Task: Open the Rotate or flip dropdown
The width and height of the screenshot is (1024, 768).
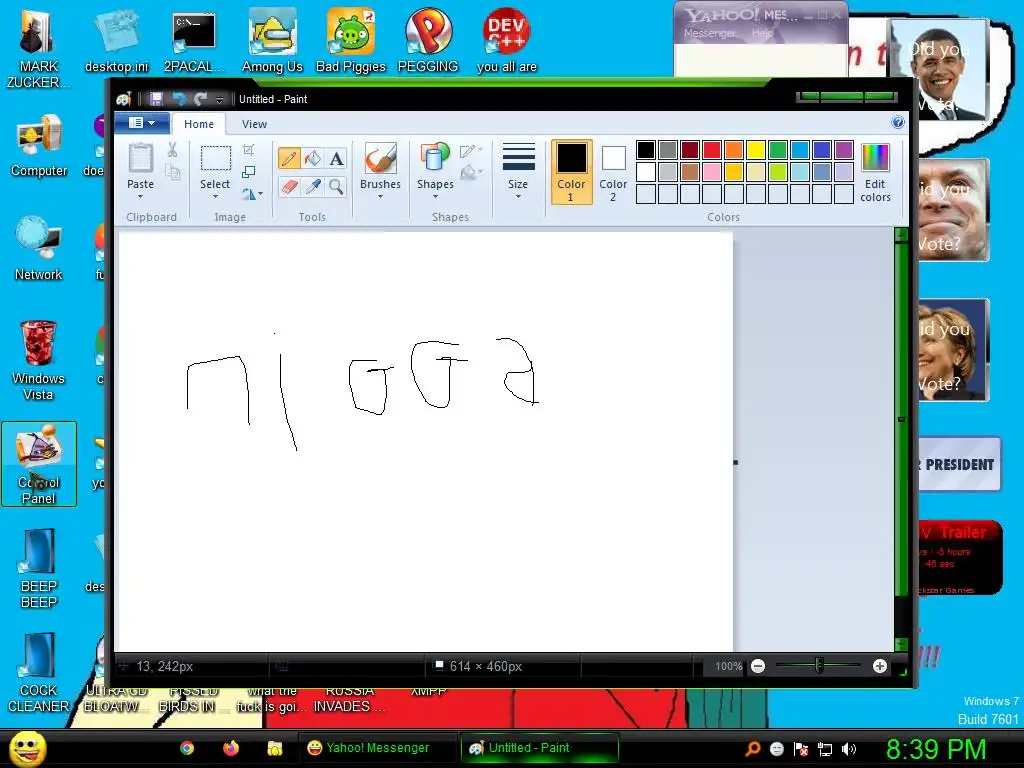Action: coord(252,194)
